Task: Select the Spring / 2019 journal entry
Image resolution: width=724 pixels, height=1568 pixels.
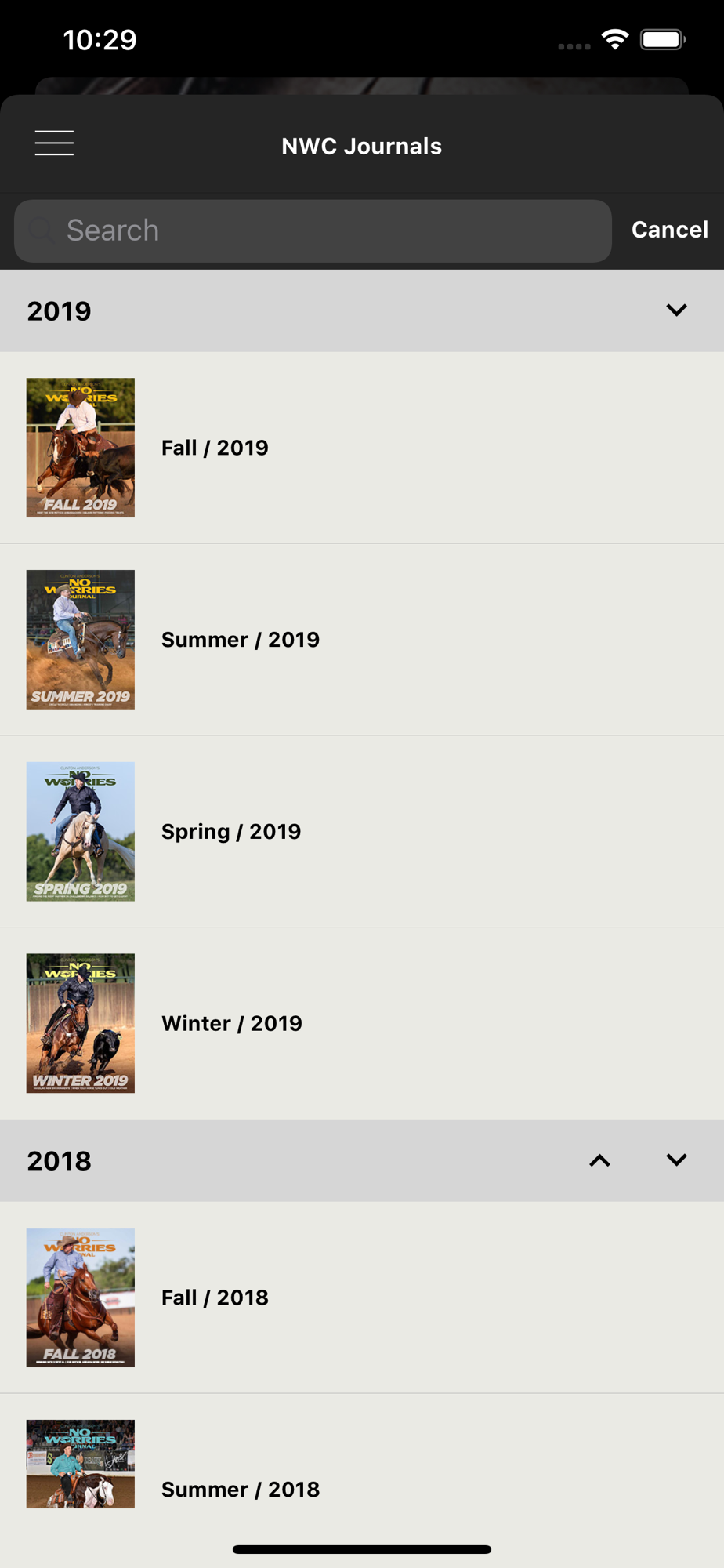Action: click(x=362, y=832)
